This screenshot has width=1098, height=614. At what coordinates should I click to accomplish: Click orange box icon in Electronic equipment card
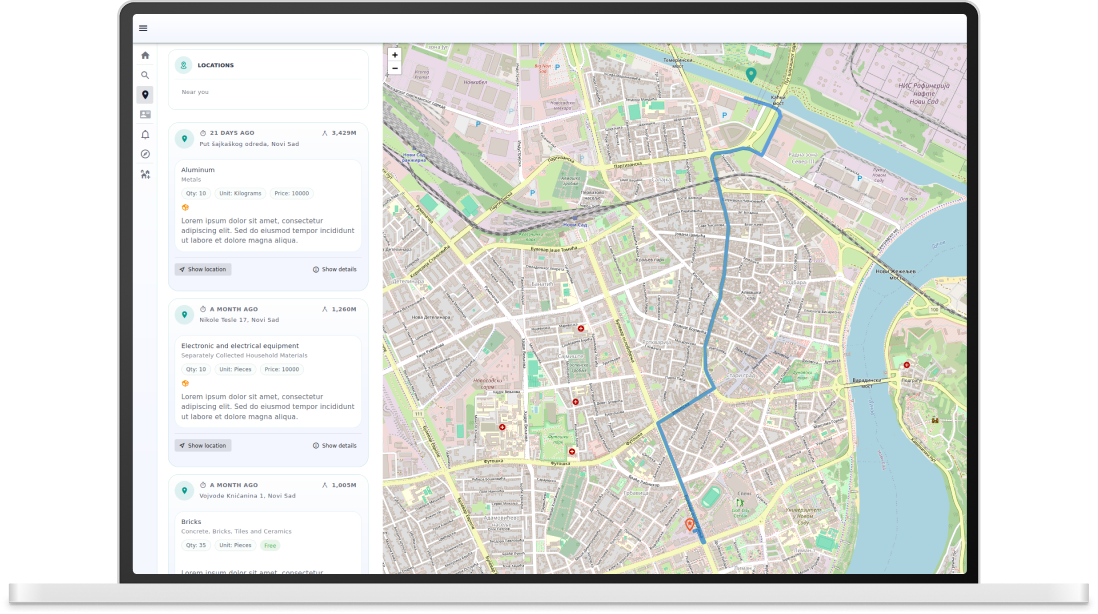[186, 383]
